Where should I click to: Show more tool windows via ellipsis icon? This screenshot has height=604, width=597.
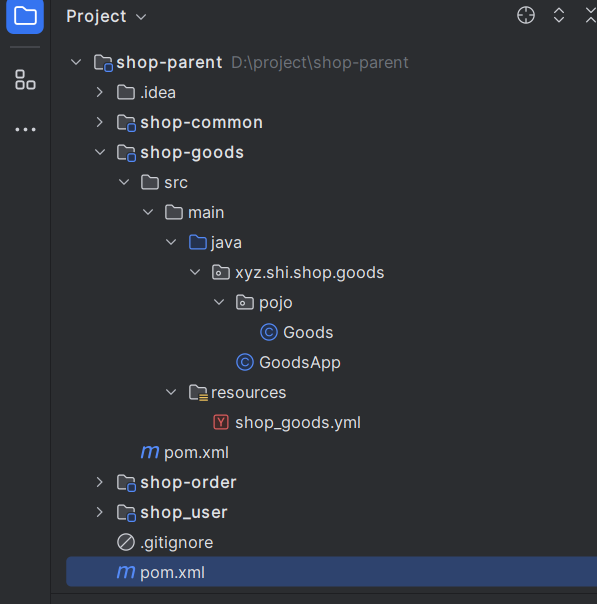coord(25,129)
